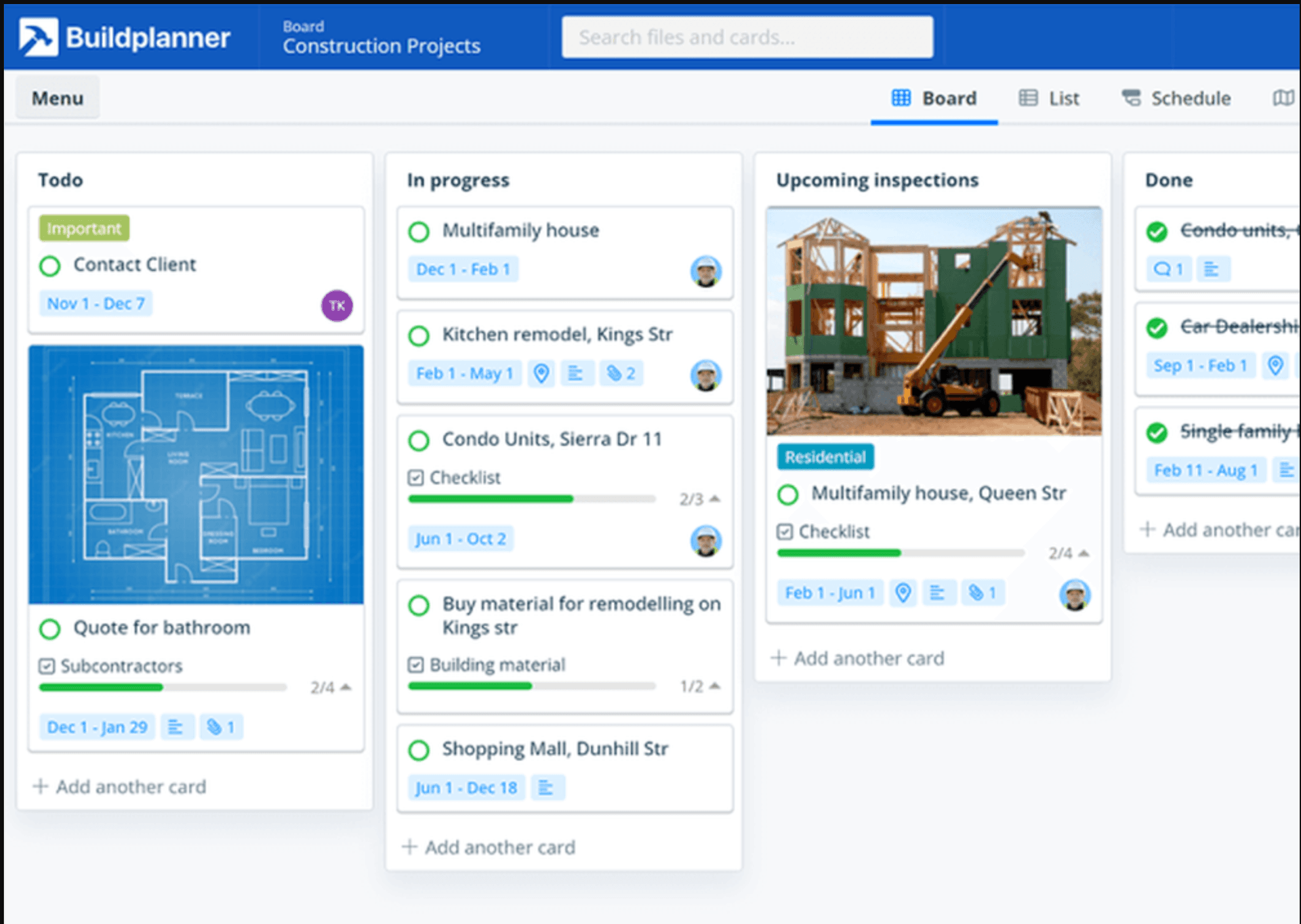Mark Shopping Mall, Dunhill Str as complete
This screenshot has width=1301, height=924.
tap(419, 750)
